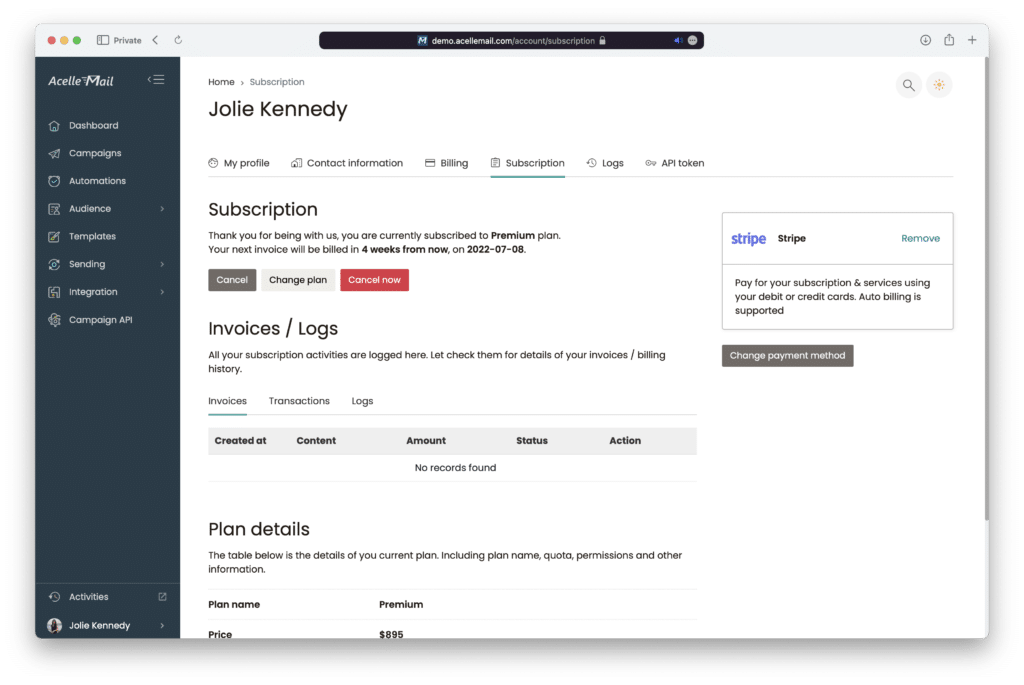Open search with the magnifier icon
This screenshot has width=1024, height=685.
pos(908,85)
